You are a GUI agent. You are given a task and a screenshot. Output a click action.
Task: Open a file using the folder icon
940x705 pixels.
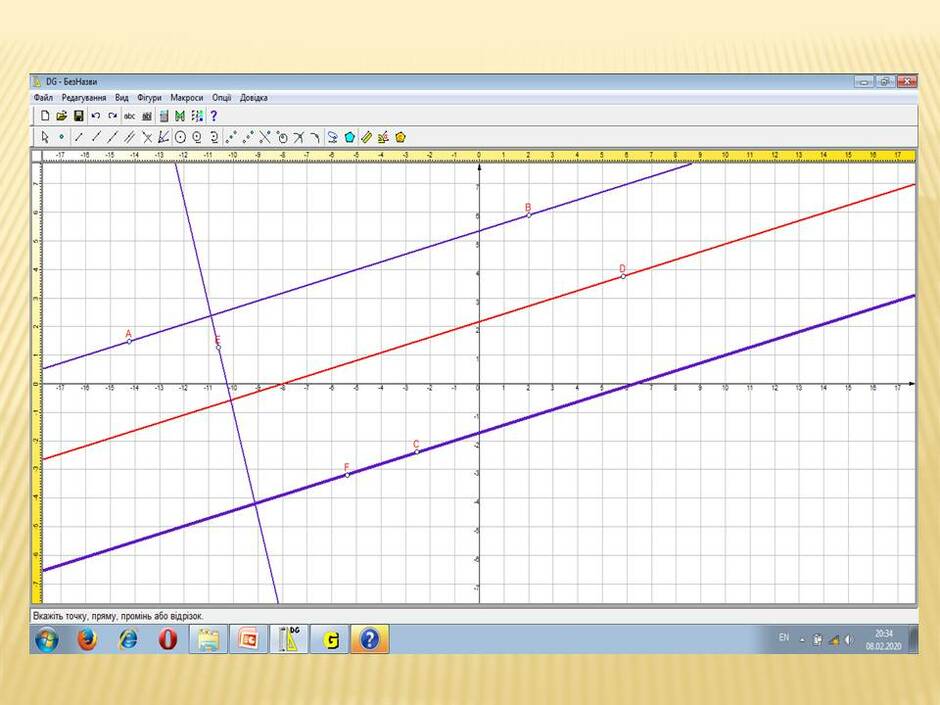click(61, 116)
